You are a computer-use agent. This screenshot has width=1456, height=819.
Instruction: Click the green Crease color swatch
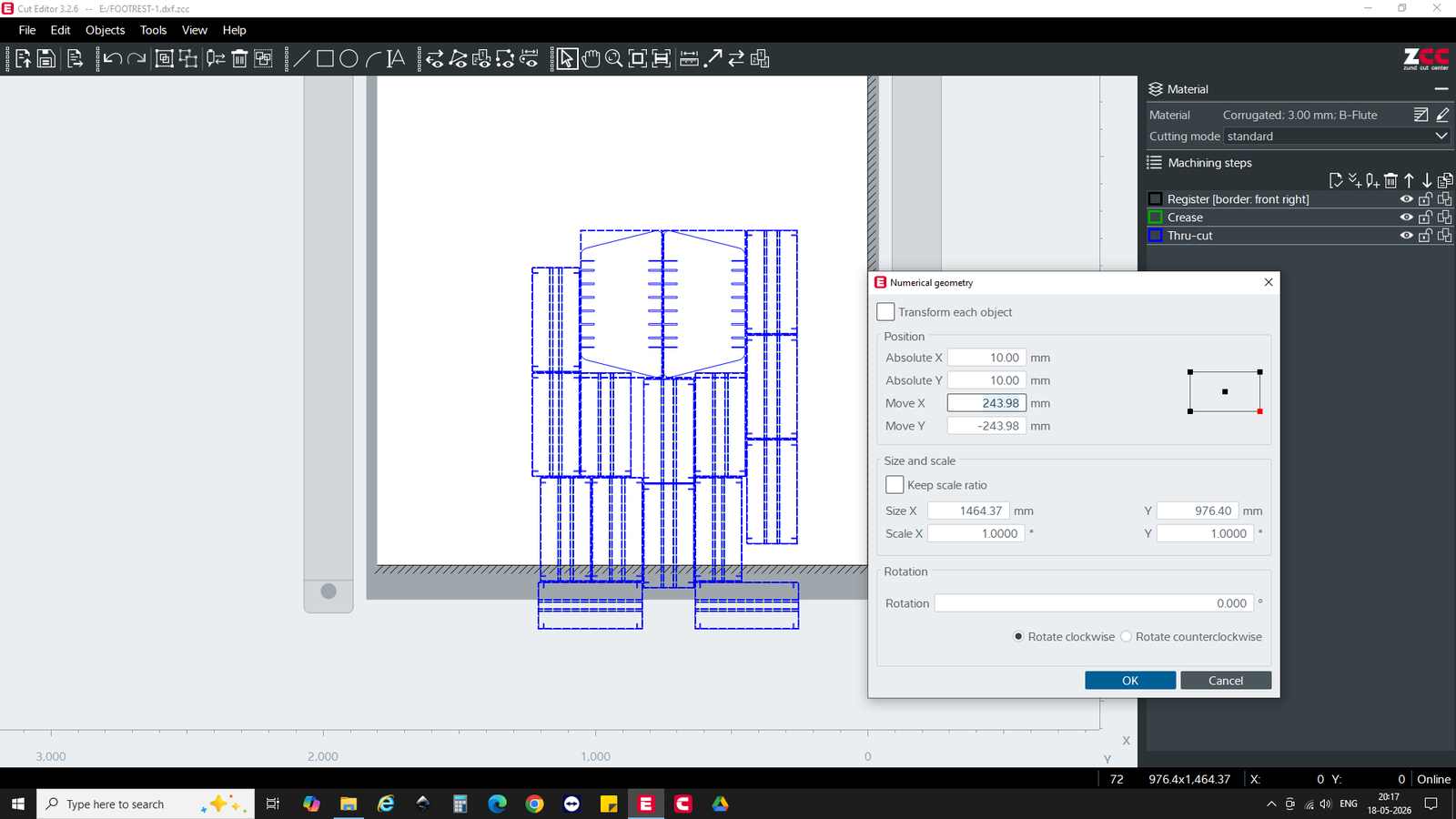(1155, 217)
